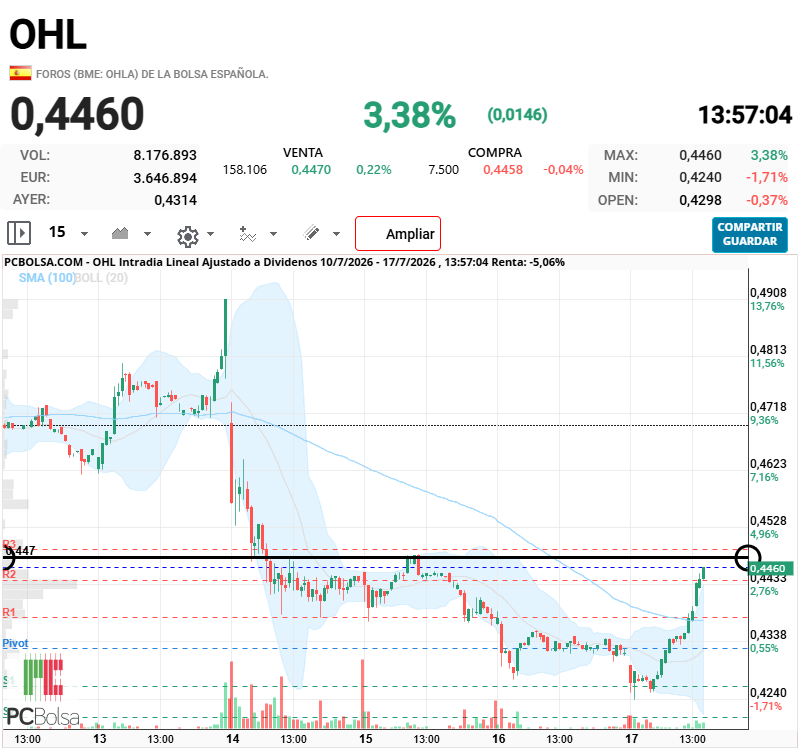
Task: Click the AYER value 0,4314
Action: pyautogui.click(x=176, y=200)
